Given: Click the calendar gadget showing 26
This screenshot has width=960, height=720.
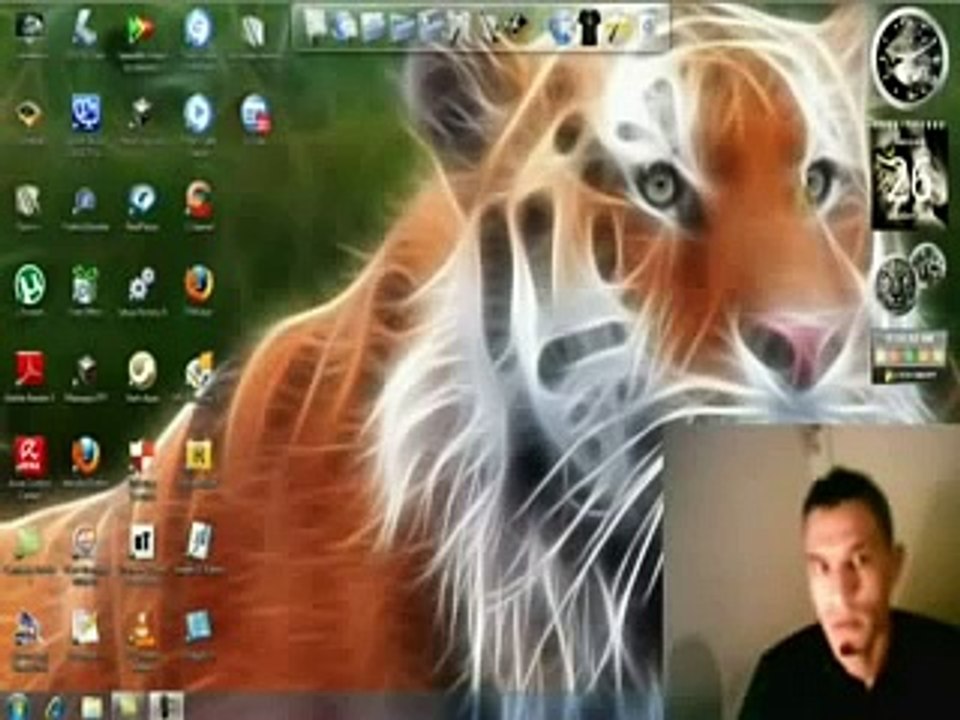Looking at the screenshot, I should (x=909, y=176).
